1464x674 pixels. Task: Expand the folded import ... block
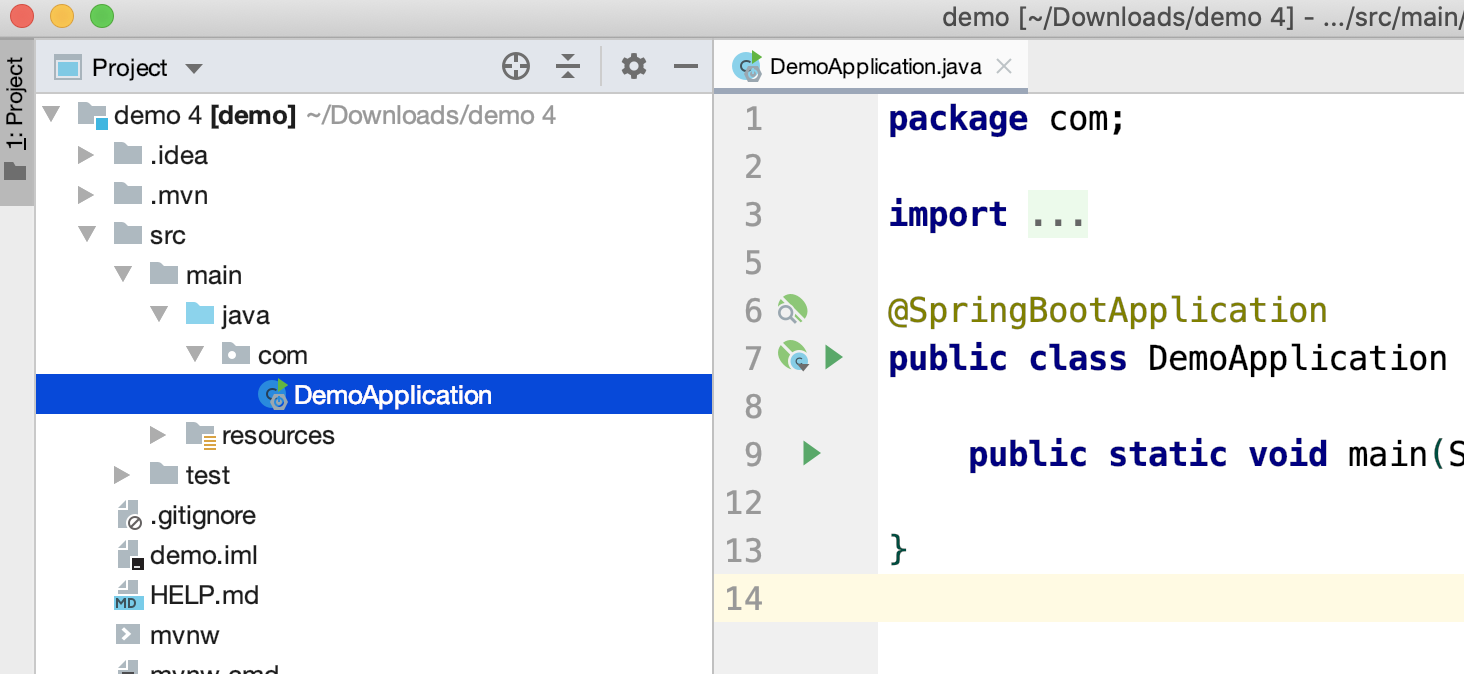(x=1057, y=214)
